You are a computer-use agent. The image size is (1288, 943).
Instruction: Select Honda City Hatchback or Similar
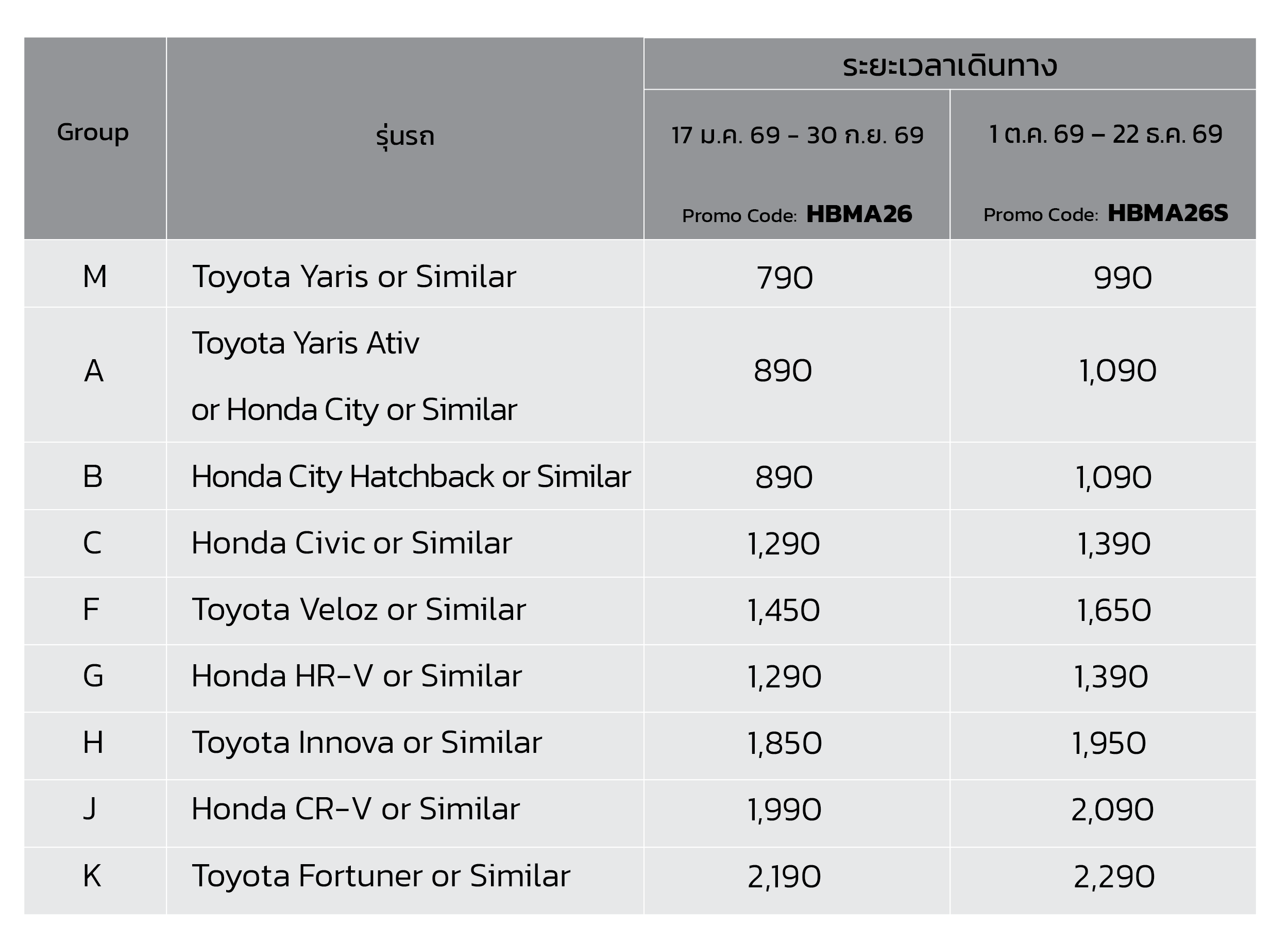(x=411, y=477)
